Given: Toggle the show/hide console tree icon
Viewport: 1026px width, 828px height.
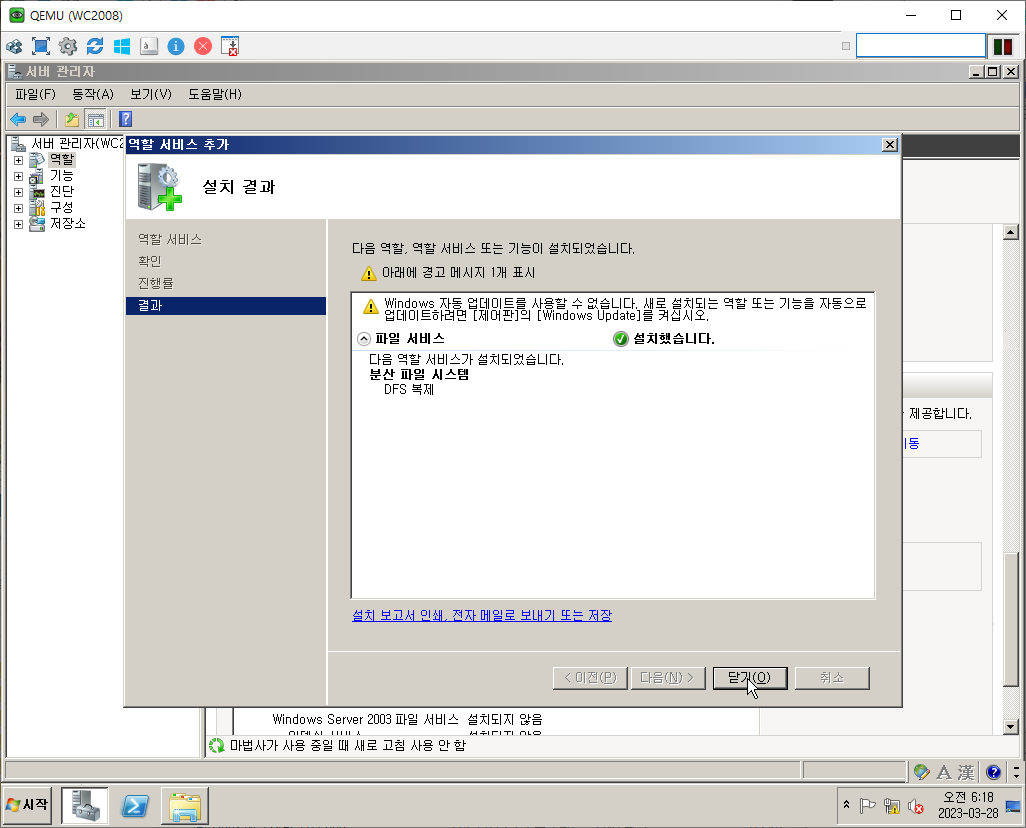Looking at the screenshot, I should tap(96, 119).
